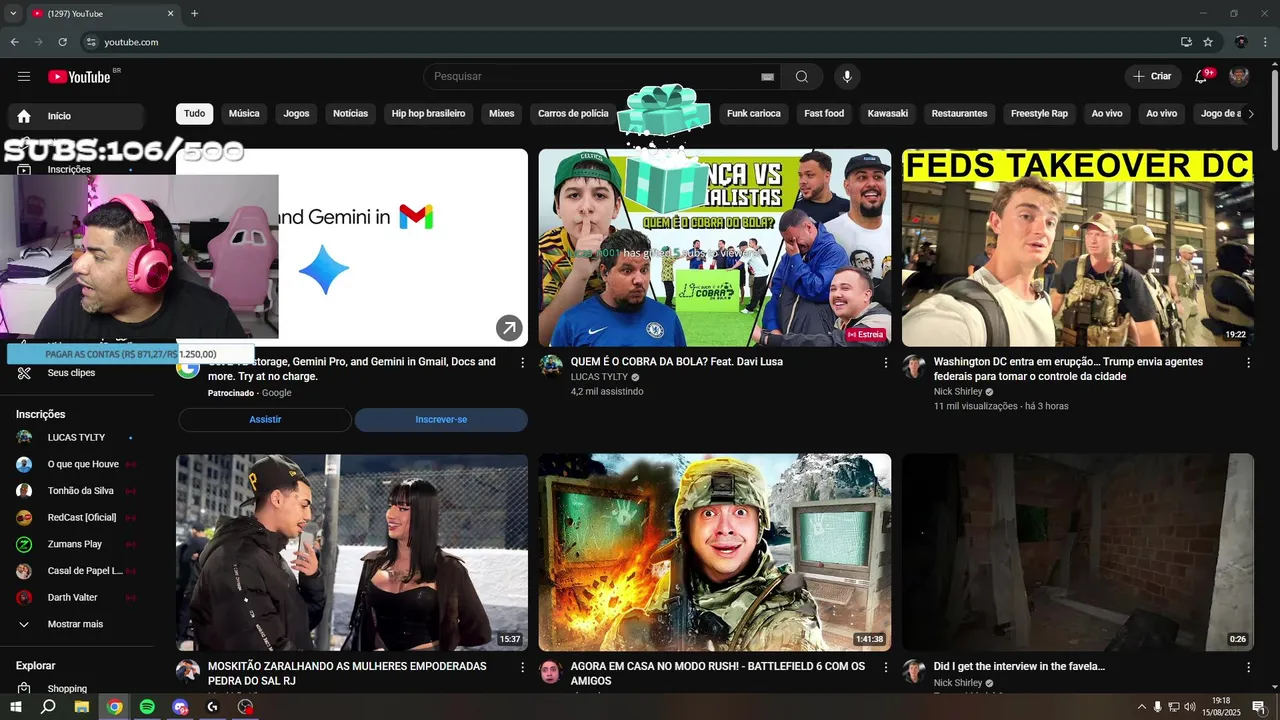The image size is (1280, 720).
Task: Open the Zumans Play channel
Action: click(x=77, y=544)
